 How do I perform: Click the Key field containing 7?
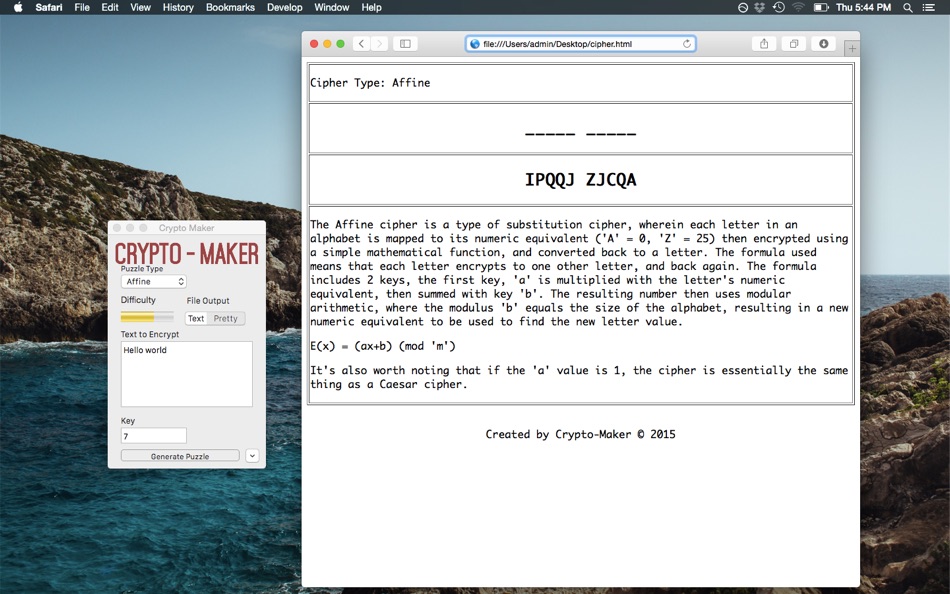(x=154, y=436)
